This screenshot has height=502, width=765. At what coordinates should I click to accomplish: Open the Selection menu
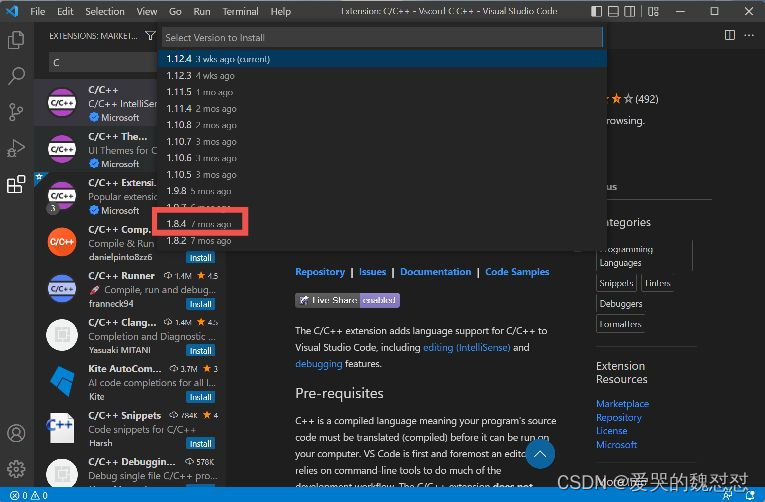(105, 11)
